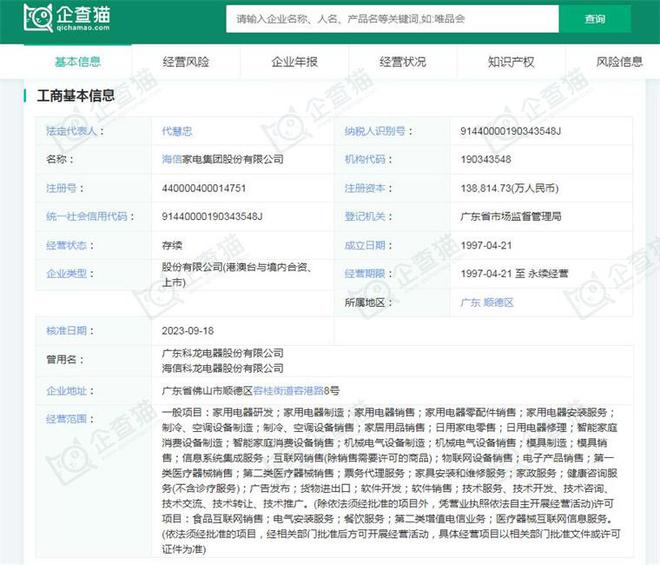The height and width of the screenshot is (565, 660).
Task: Click the 注册号 label
Action: [64, 188]
